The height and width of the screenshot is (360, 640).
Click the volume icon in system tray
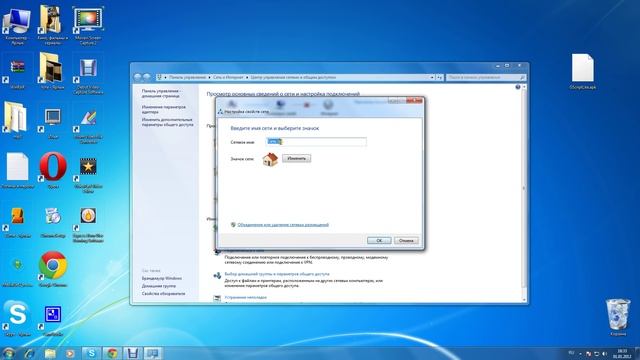[604, 353]
